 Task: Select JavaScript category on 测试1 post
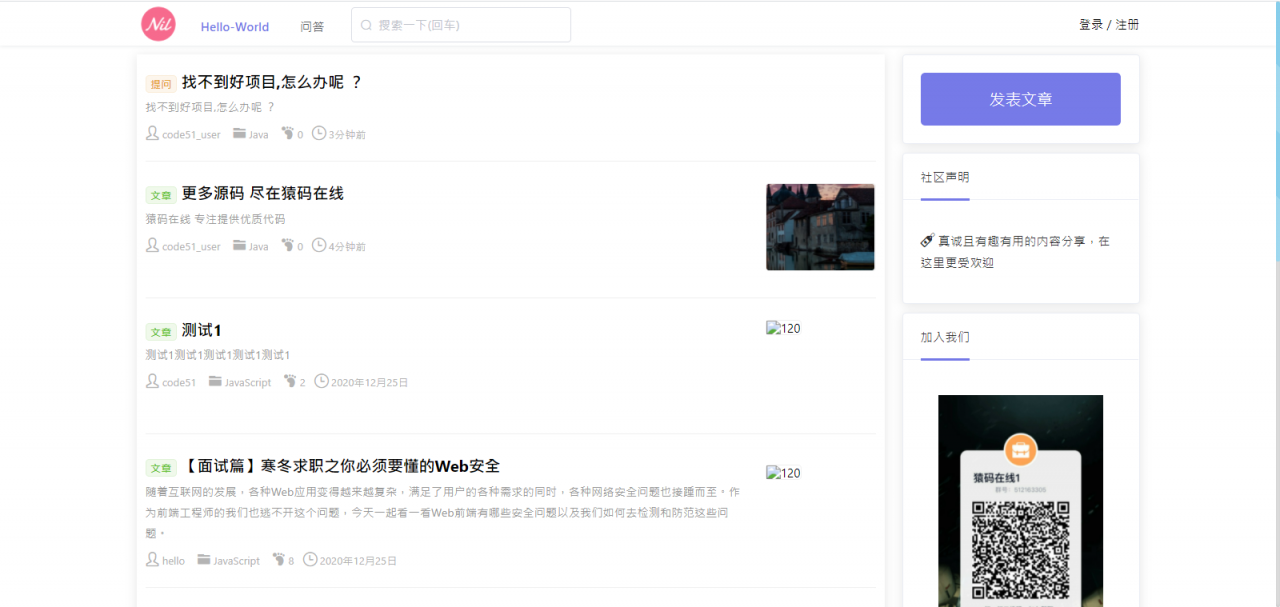(248, 382)
